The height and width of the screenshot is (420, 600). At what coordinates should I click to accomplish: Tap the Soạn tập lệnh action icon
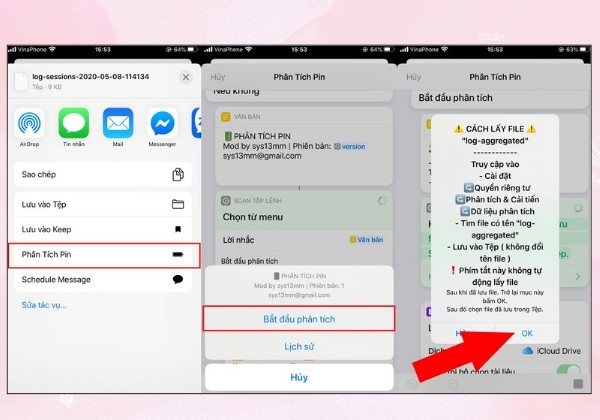226,200
